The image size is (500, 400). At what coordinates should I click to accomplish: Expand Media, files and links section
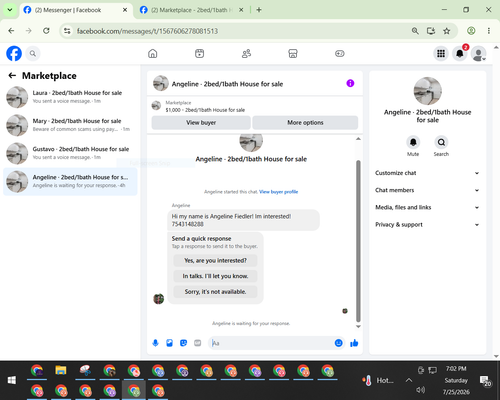(x=427, y=207)
